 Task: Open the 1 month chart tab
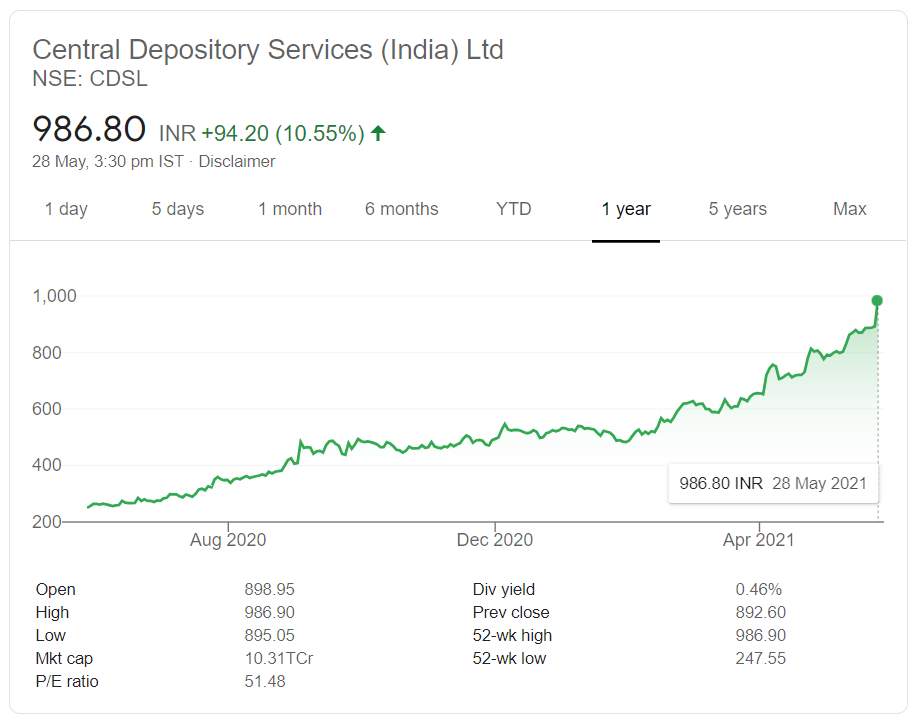point(290,209)
